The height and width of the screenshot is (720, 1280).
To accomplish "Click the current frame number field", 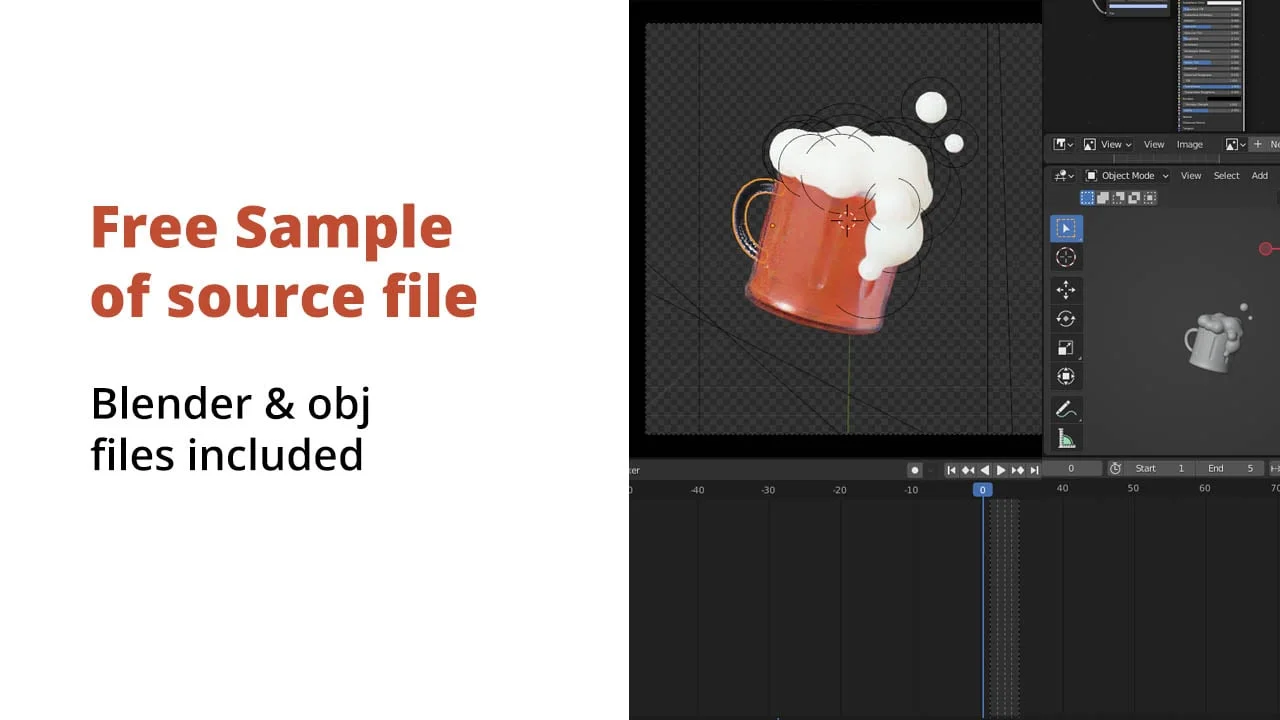I will (1073, 468).
